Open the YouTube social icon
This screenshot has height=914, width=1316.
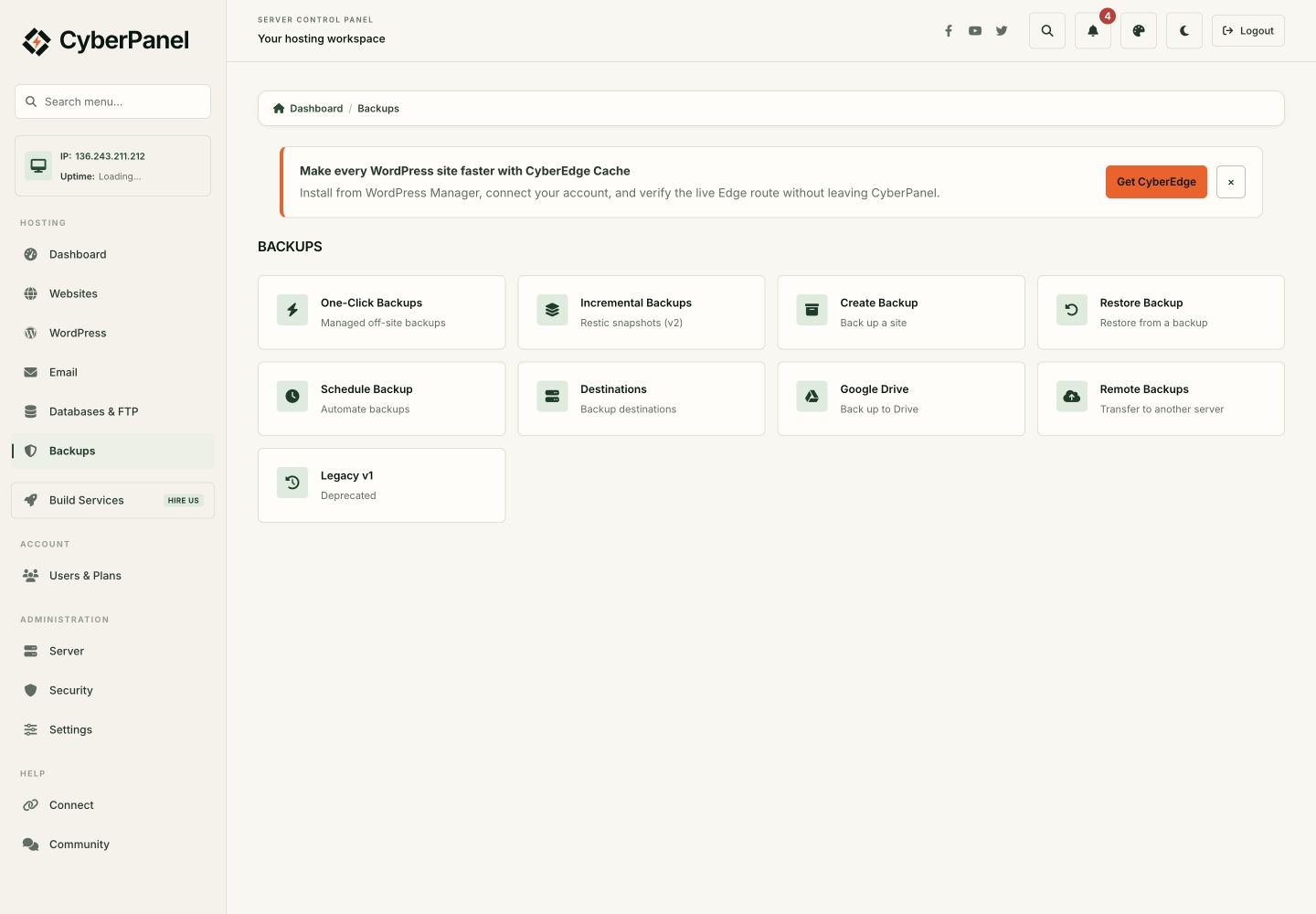975,31
